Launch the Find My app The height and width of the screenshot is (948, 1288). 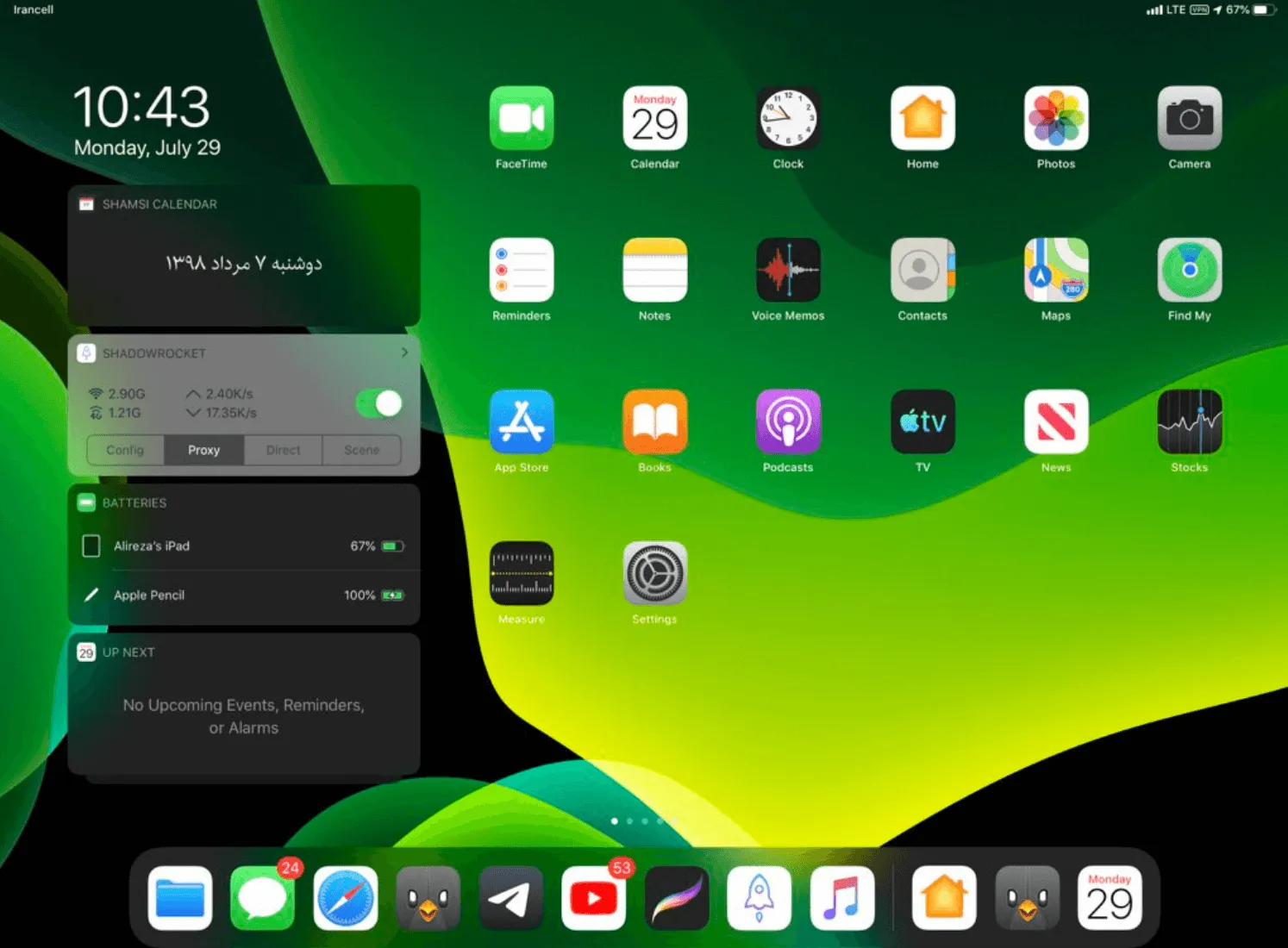[x=1190, y=270]
